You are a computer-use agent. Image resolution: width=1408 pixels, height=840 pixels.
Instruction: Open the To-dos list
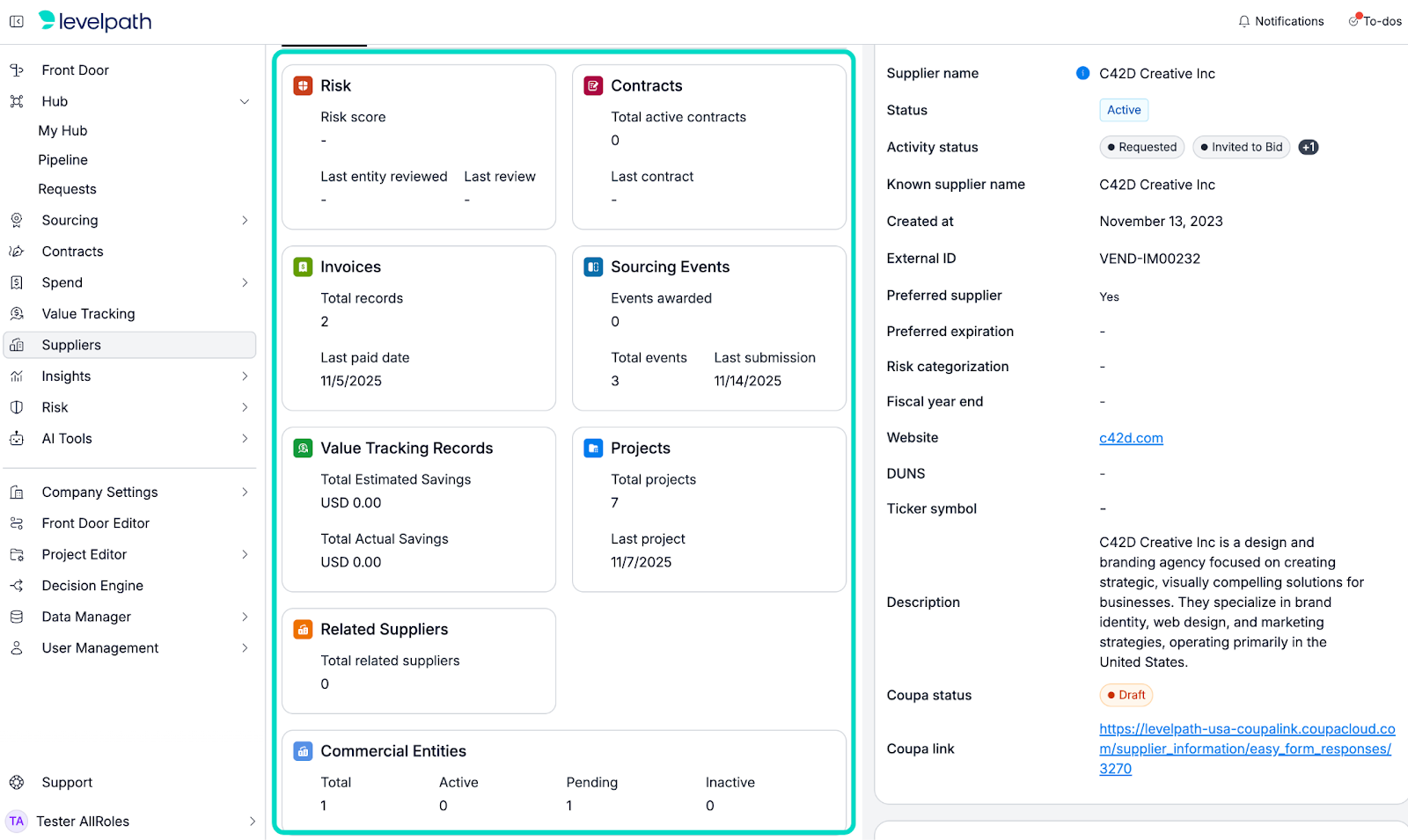click(1375, 21)
